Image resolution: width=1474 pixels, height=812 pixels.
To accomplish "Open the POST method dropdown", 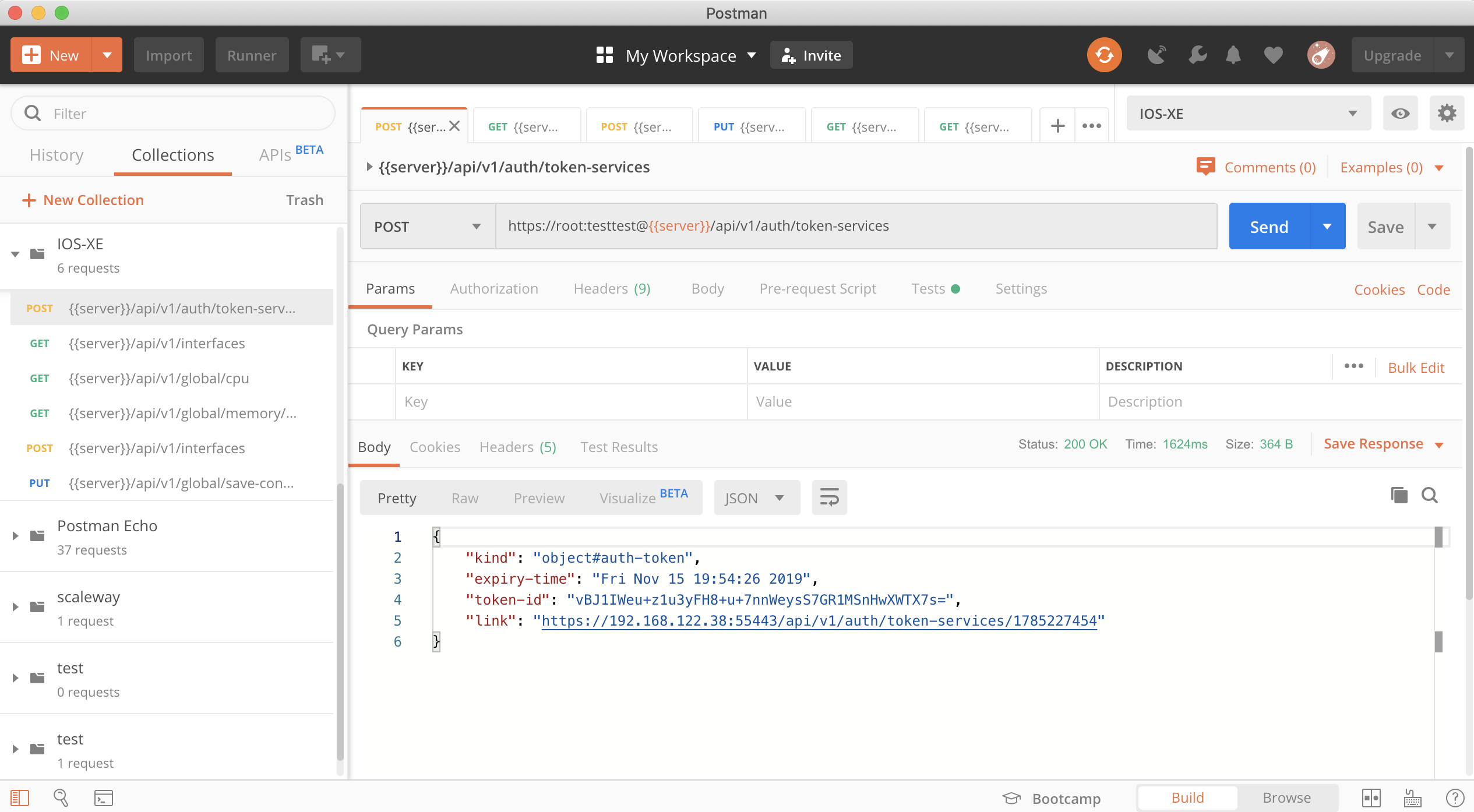I will 427,227.
